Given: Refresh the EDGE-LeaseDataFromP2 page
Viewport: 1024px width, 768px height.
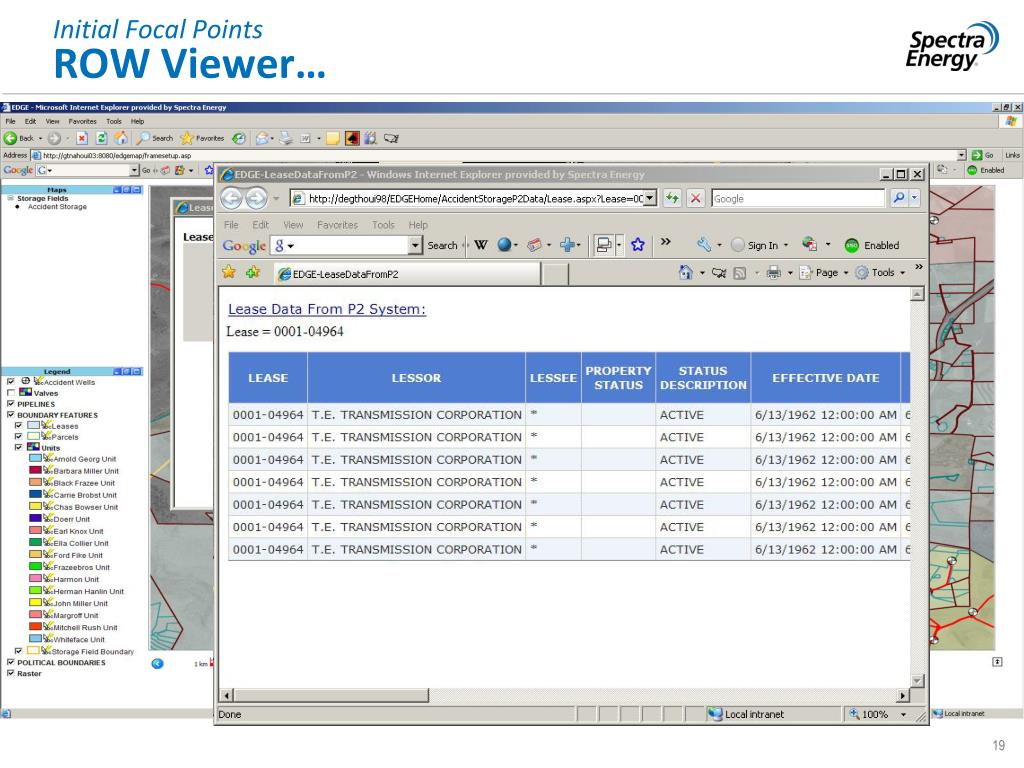Looking at the screenshot, I should point(672,199).
